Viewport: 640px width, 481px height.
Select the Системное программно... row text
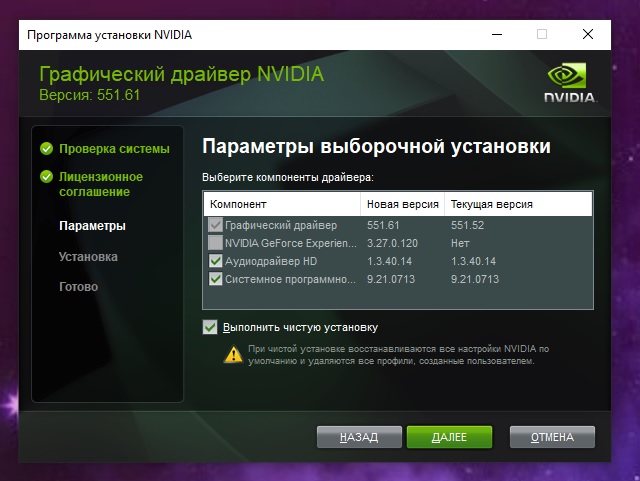tap(290, 279)
